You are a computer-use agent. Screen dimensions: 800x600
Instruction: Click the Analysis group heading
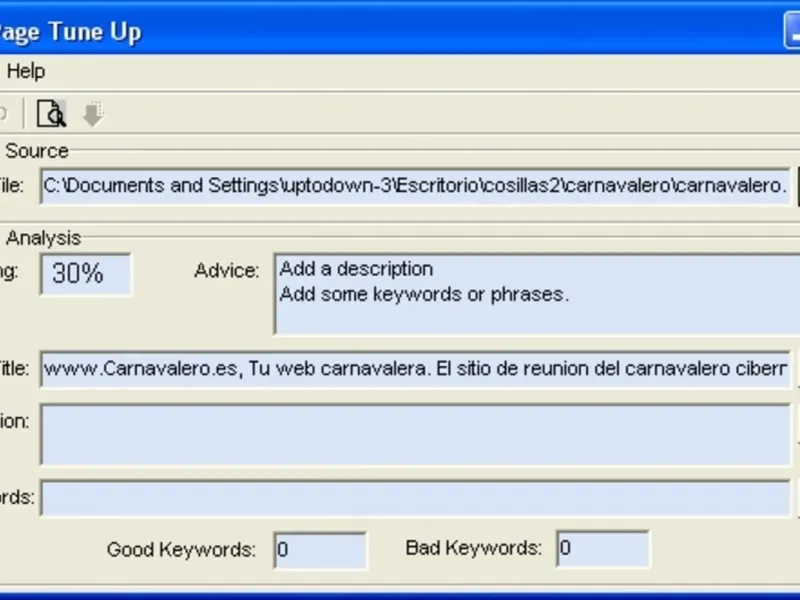pos(43,238)
